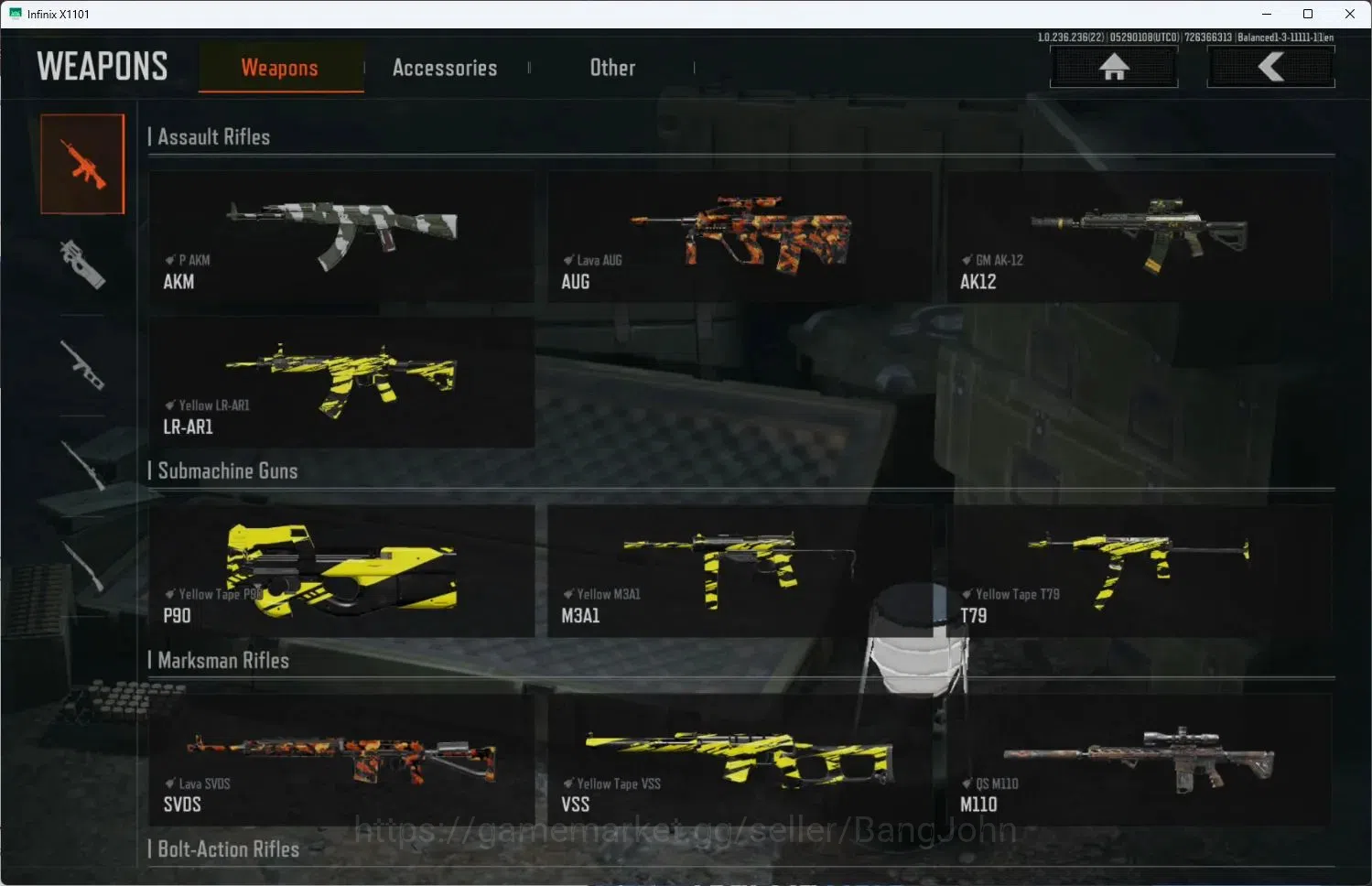
Task: Select the Marksman Rifles sidebar icon
Action: pos(82,364)
